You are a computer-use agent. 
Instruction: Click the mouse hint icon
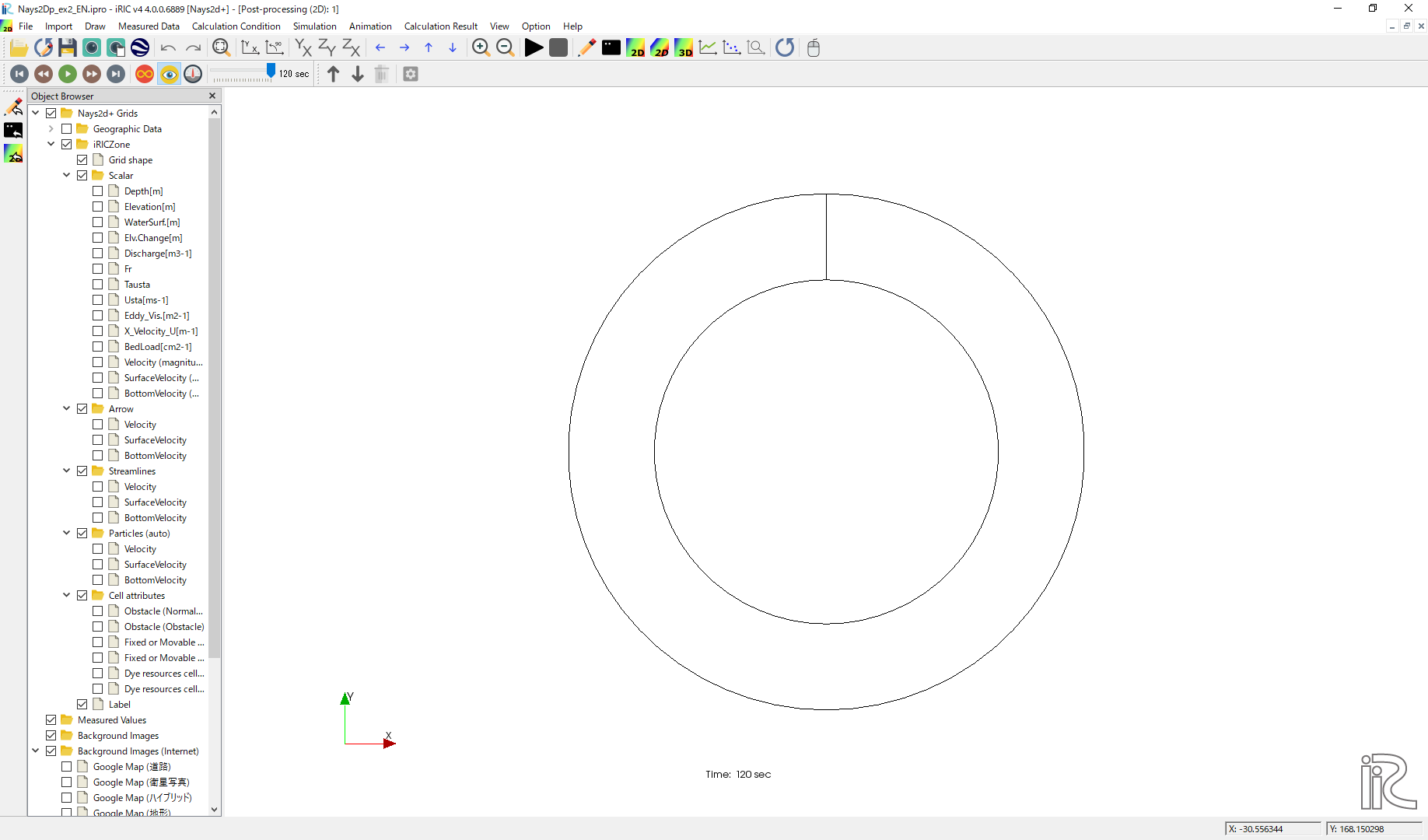point(814,47)
